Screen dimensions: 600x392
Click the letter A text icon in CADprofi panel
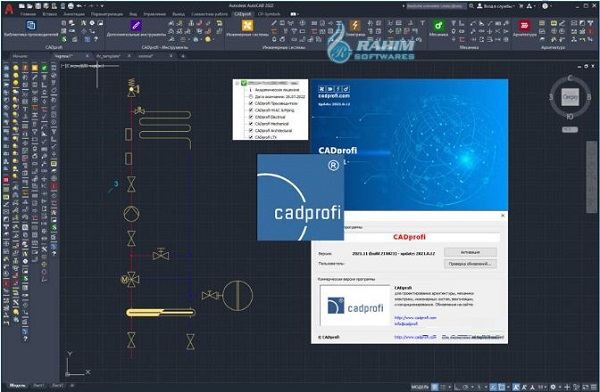click(x=83, y=23)
